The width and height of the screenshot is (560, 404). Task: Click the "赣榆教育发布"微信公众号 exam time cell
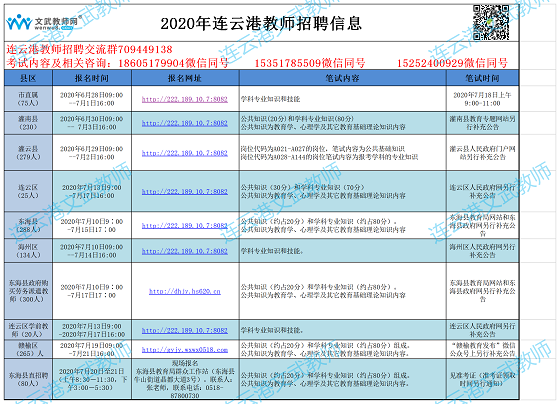(x=482, y=349)
